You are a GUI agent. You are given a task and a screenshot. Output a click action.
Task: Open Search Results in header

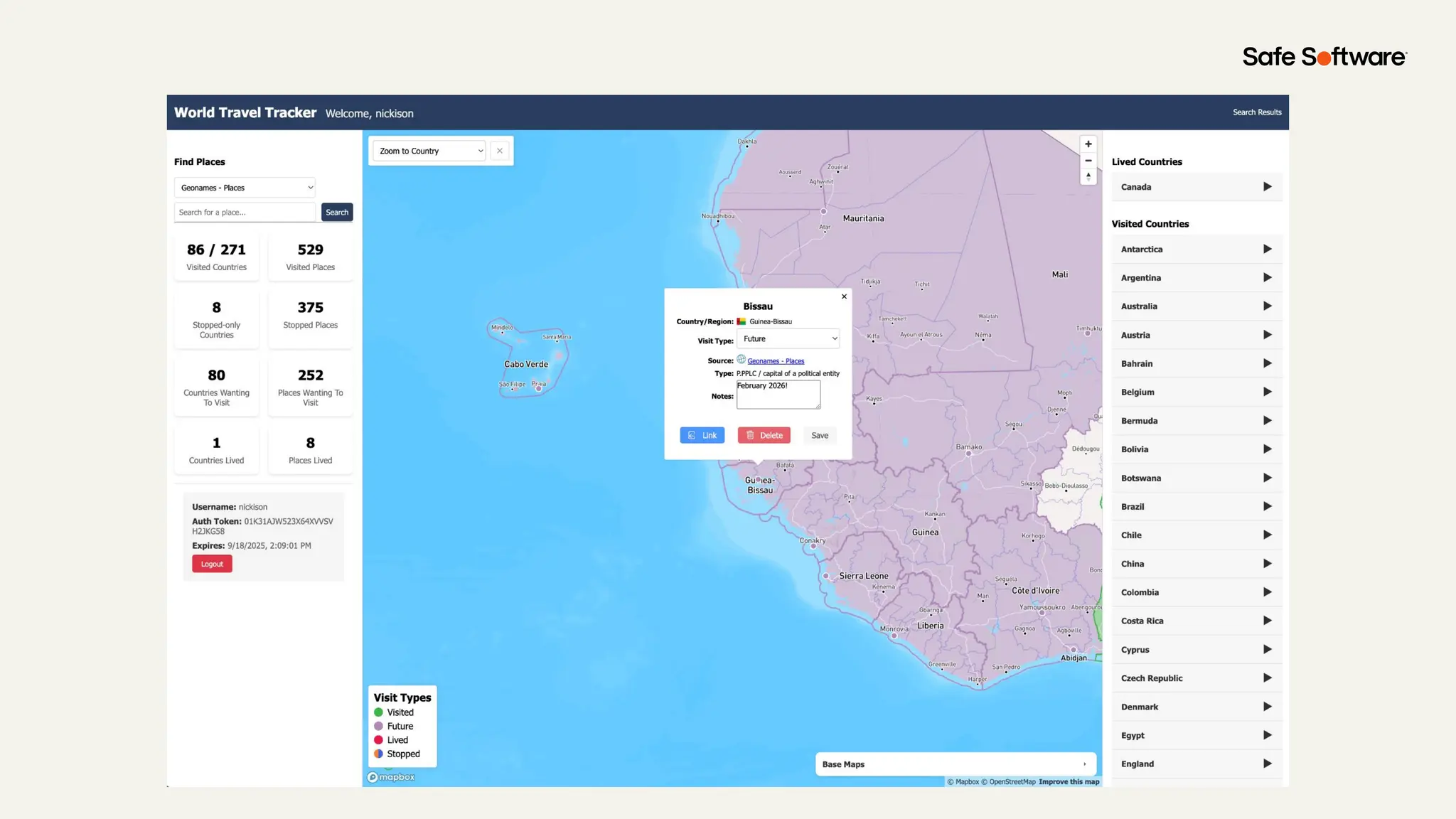point(1256,112)
